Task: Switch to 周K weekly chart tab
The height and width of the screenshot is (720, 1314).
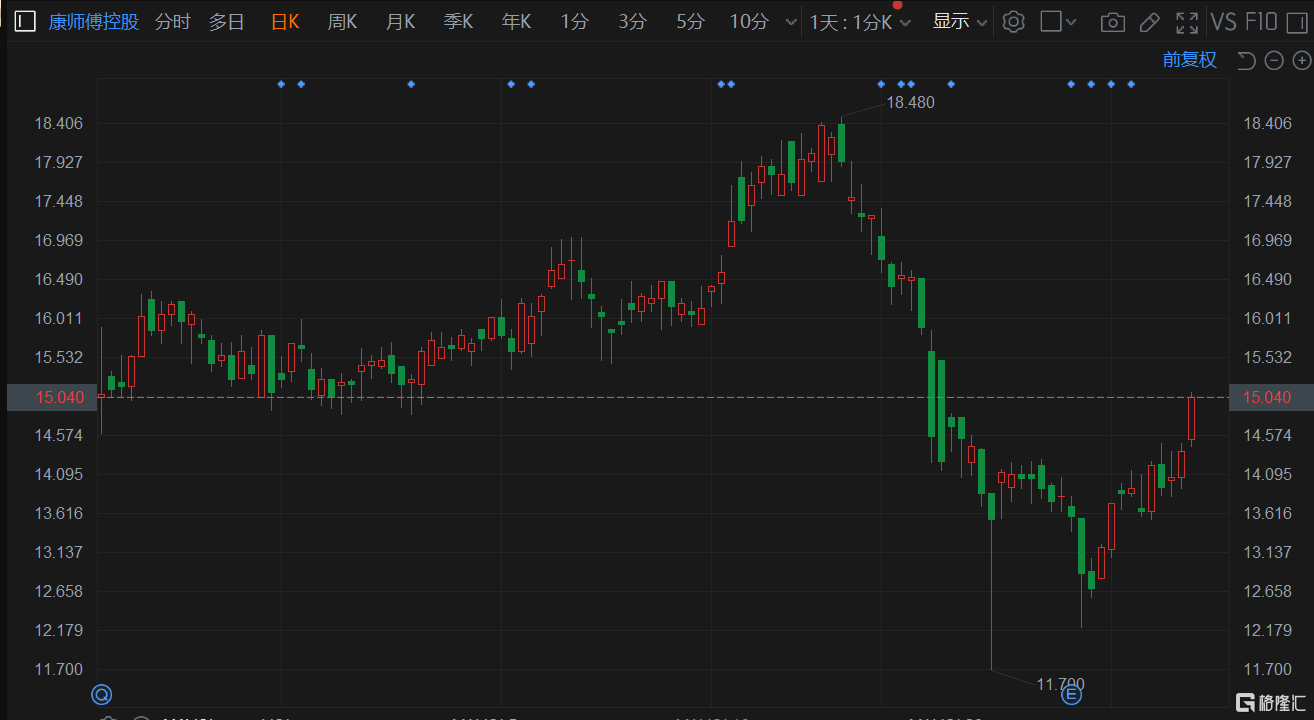Action: point(342,22)
